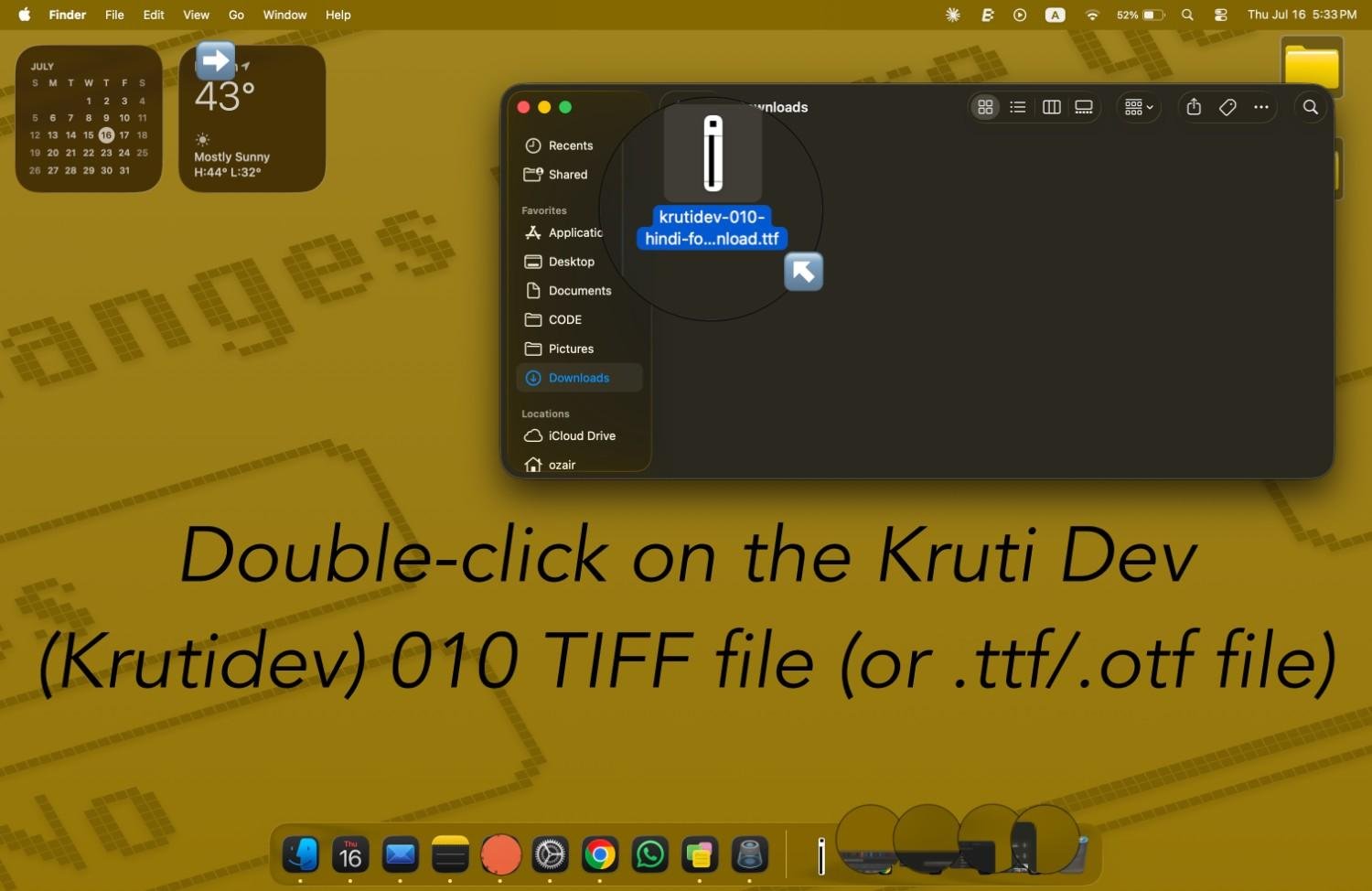
Task: Click the play-circle menu bar icon
Action: click(x=1020, y=15)
